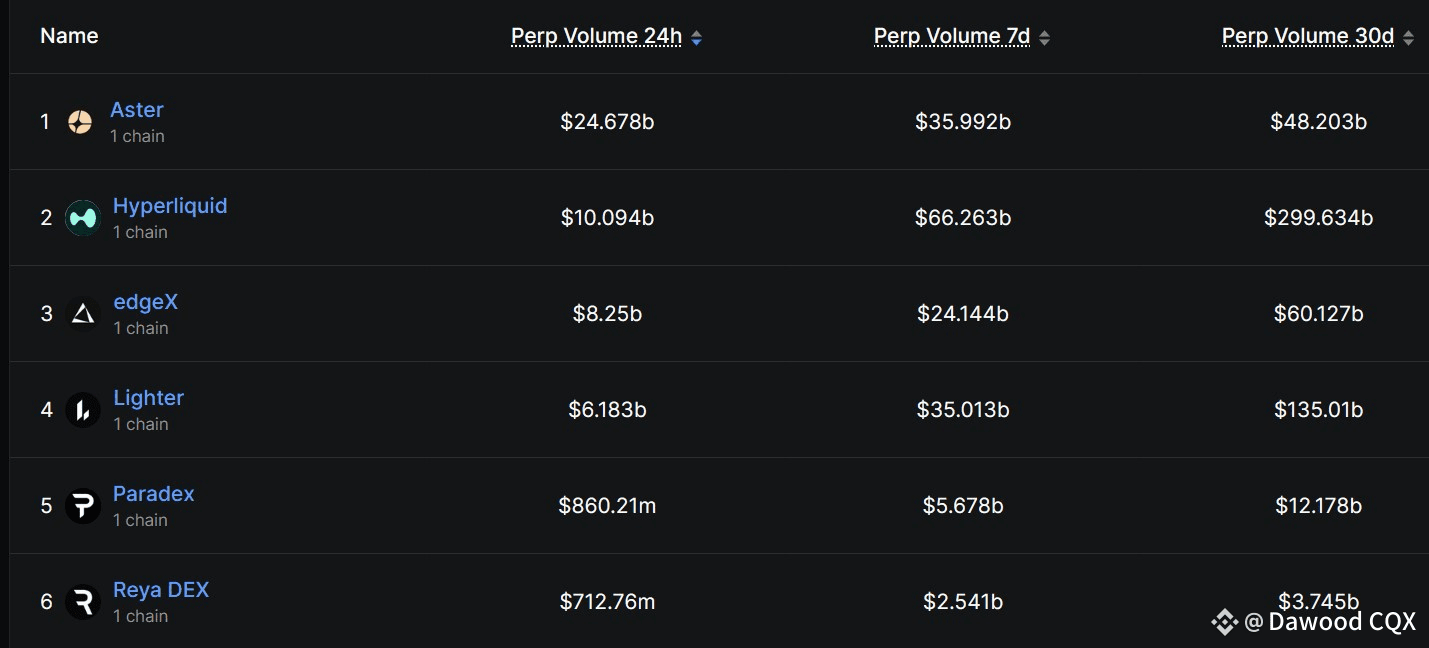Click the Aster protocol logo icon
1429x648 pixels.
tap(80, 122)
